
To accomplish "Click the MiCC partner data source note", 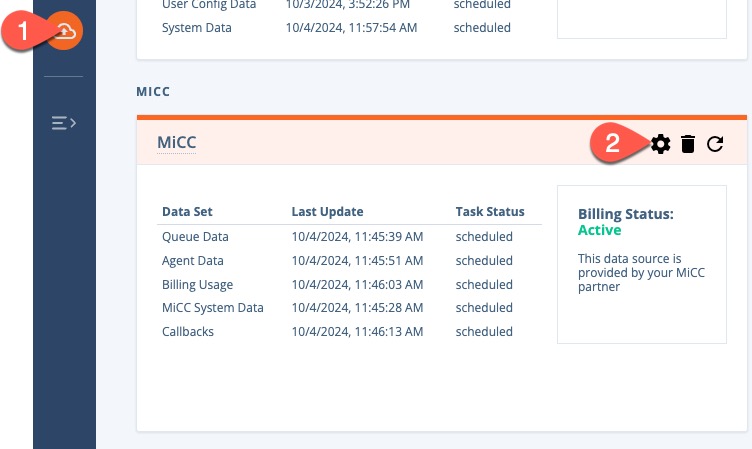I will 641,272.
